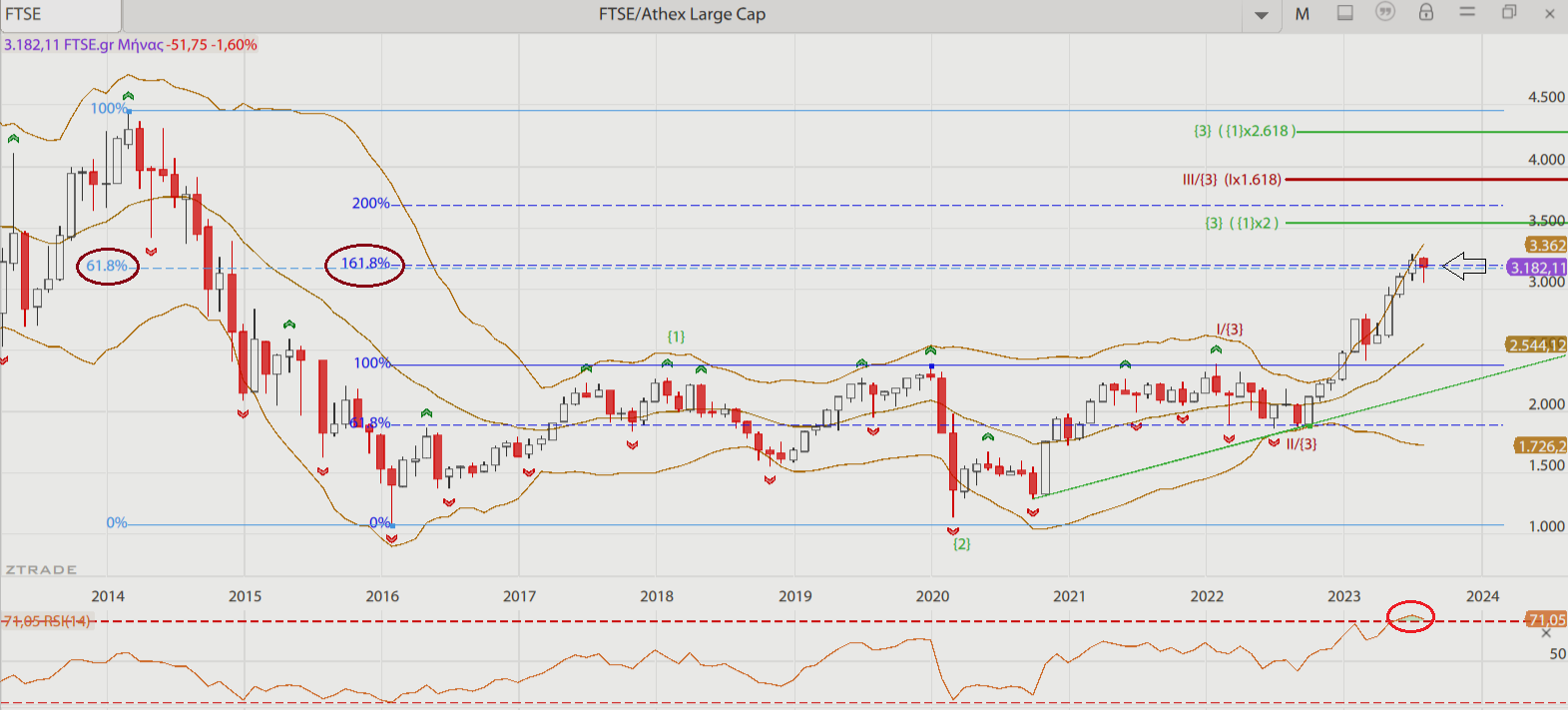Click the 2016 year label on time axis
Image resolution: width=1568 pixels, height=710 pixels.
pos(382,596)
